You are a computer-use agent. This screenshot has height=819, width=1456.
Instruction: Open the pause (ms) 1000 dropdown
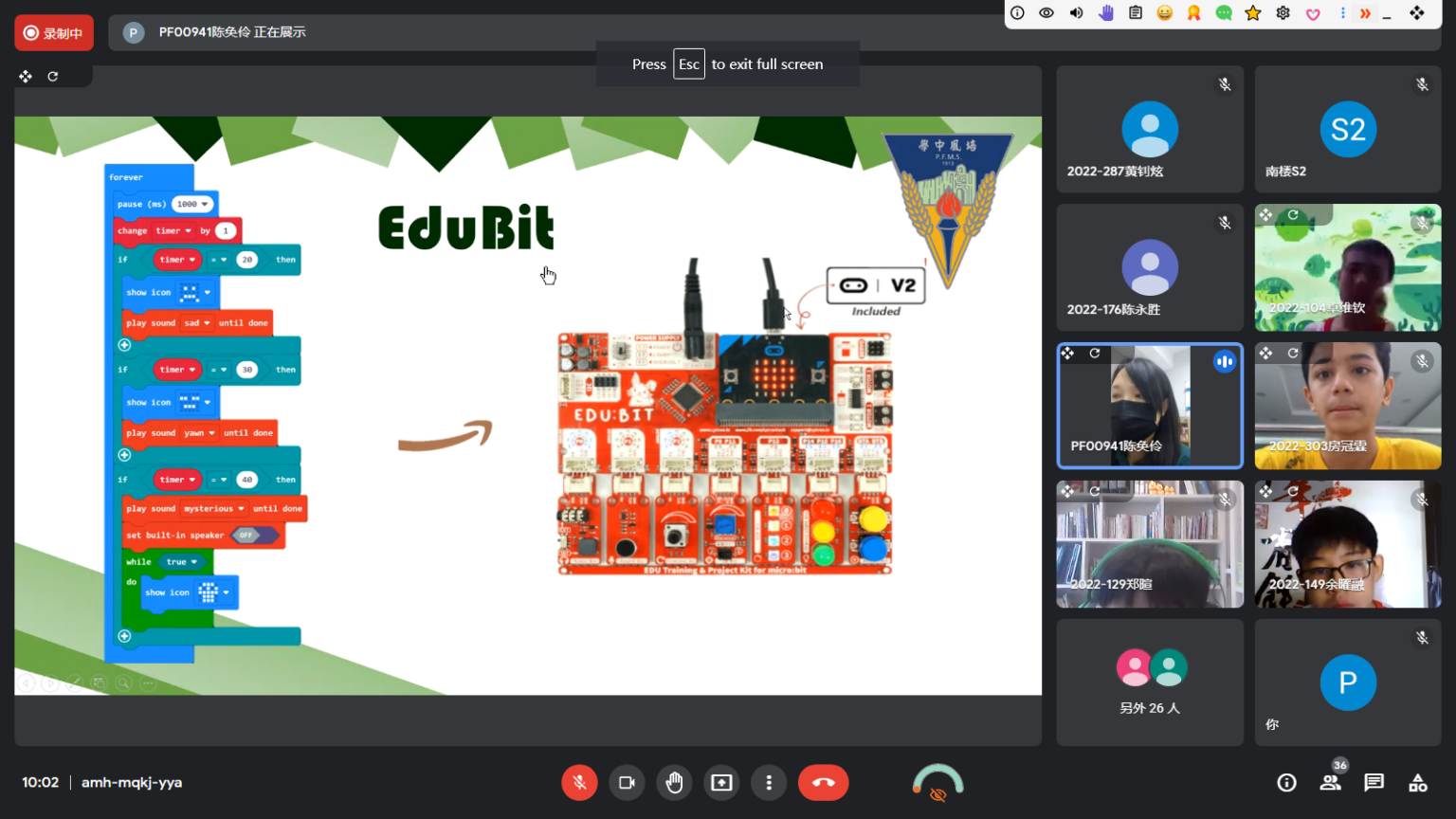(192, 204)
